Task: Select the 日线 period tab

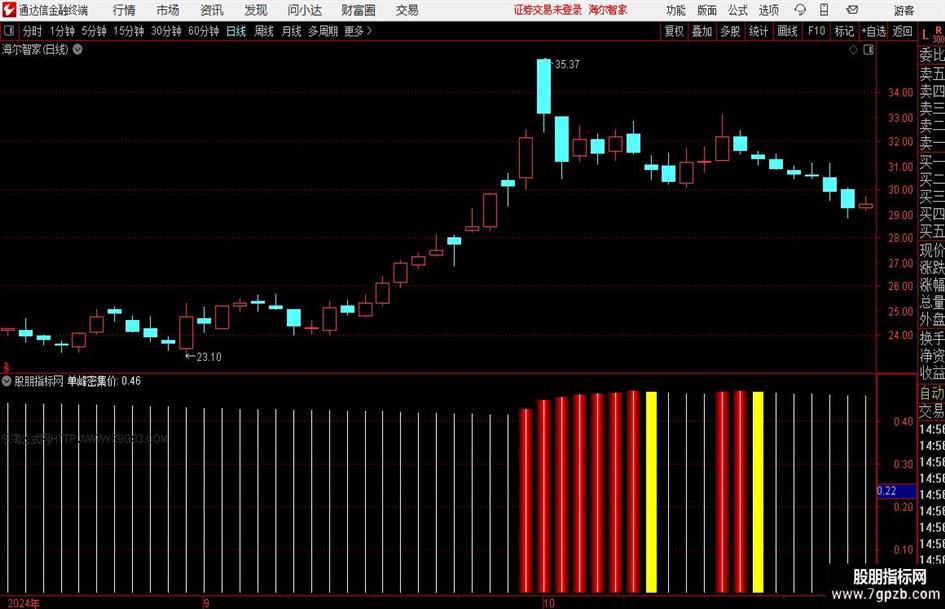Action: click(236, 31)
